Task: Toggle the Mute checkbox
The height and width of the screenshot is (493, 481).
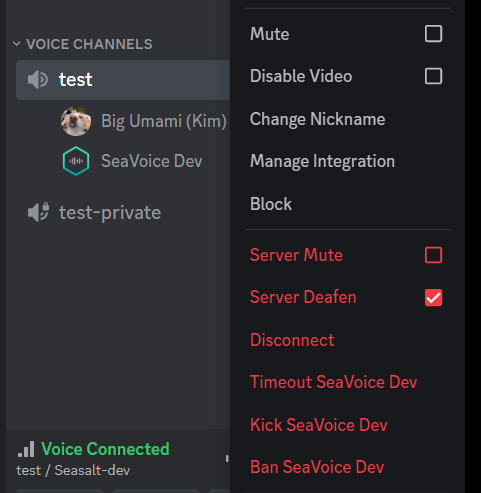Action: 433,34
